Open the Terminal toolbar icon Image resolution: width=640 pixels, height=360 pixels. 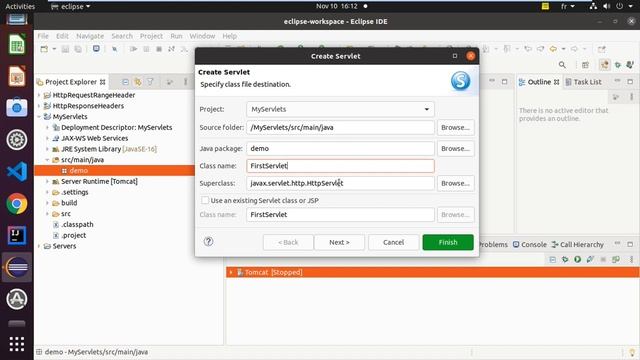pos(96,49)
